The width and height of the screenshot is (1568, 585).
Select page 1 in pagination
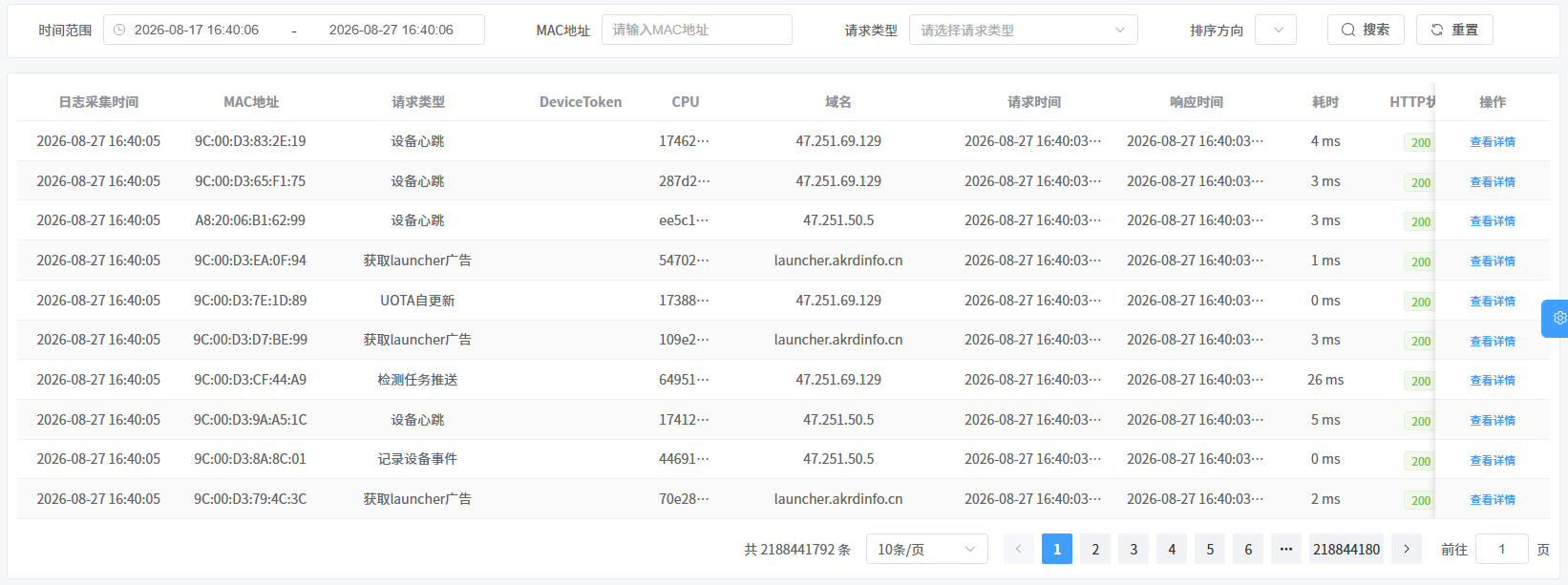point(1057,549)
